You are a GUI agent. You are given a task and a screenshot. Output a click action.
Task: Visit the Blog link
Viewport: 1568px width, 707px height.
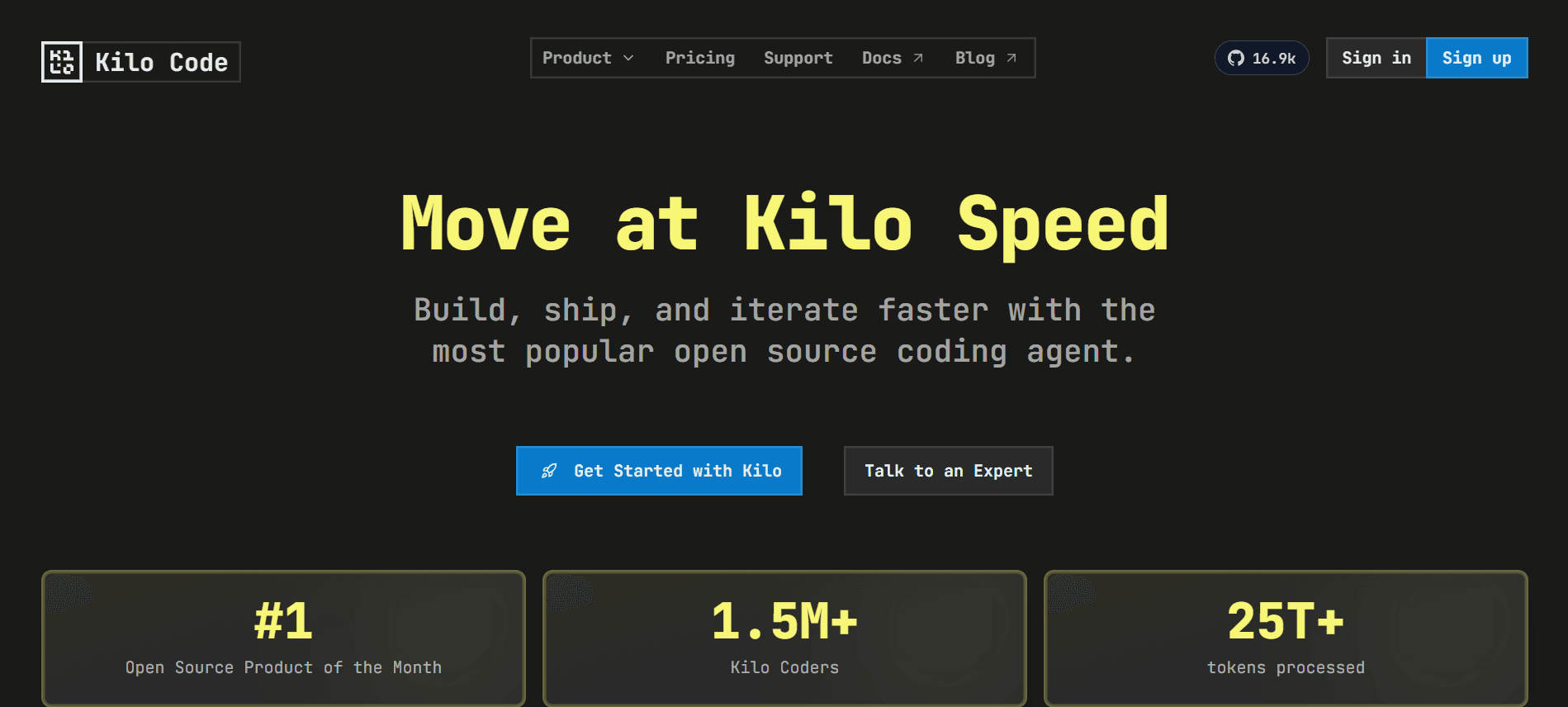pos(974,58)
